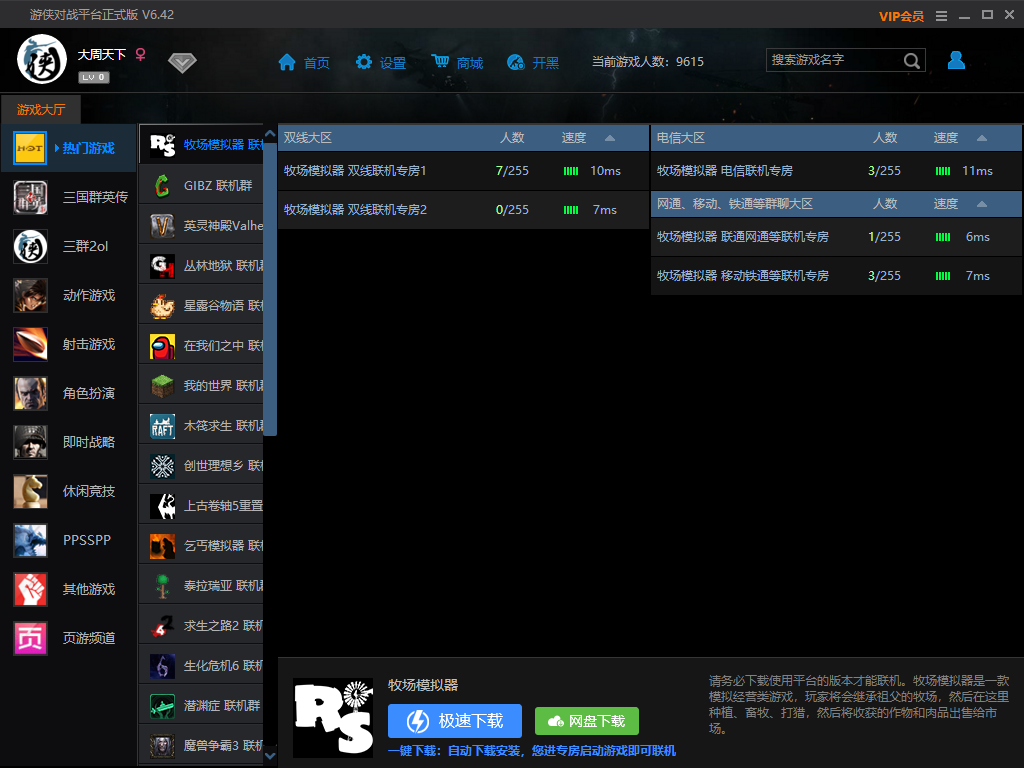Select 魔兽争霸3 in game list
The image size is (1024, 768).
[x=201, y=746]
